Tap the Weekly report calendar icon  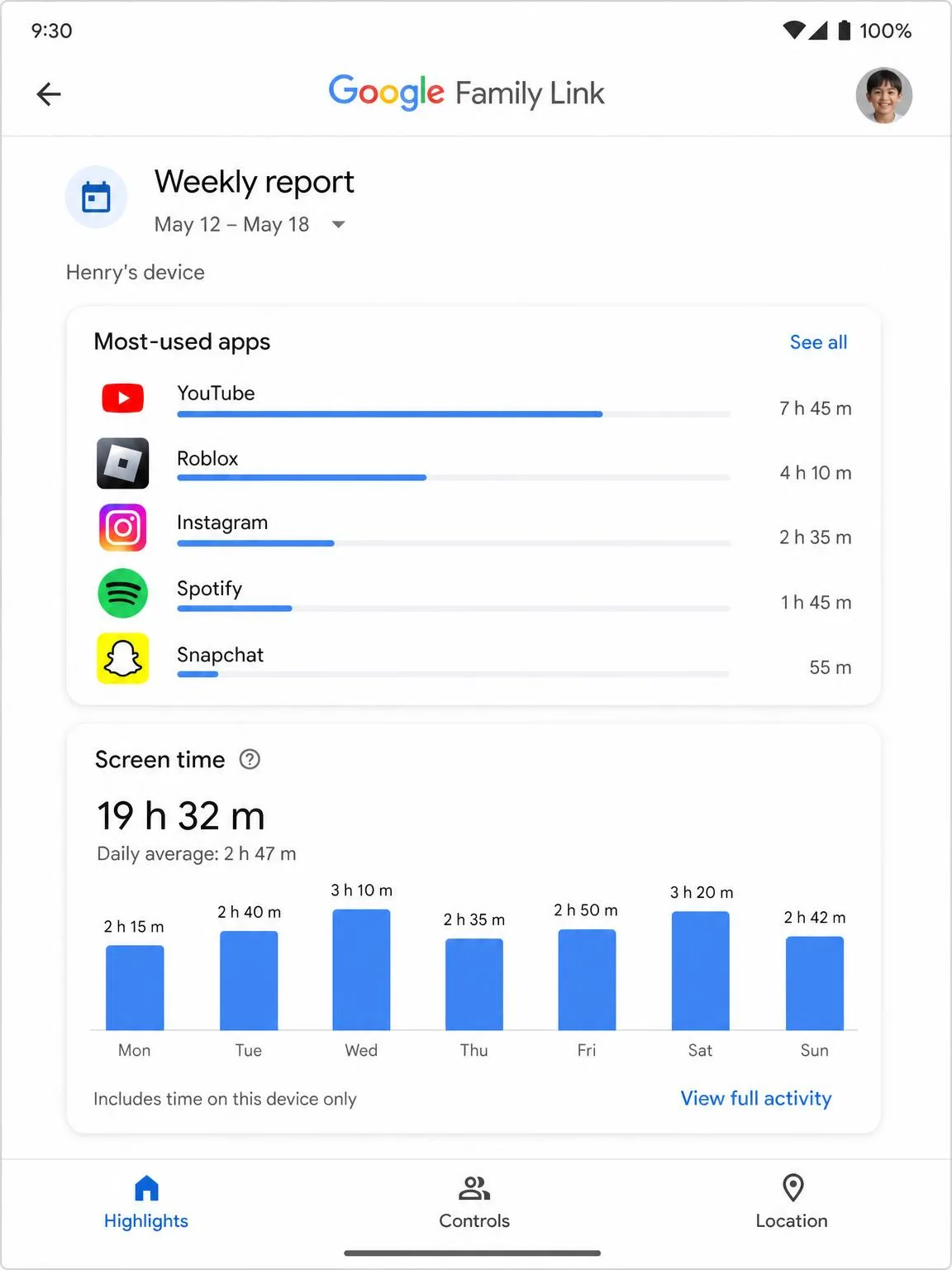pyautogui.click(x=96, y=197)
